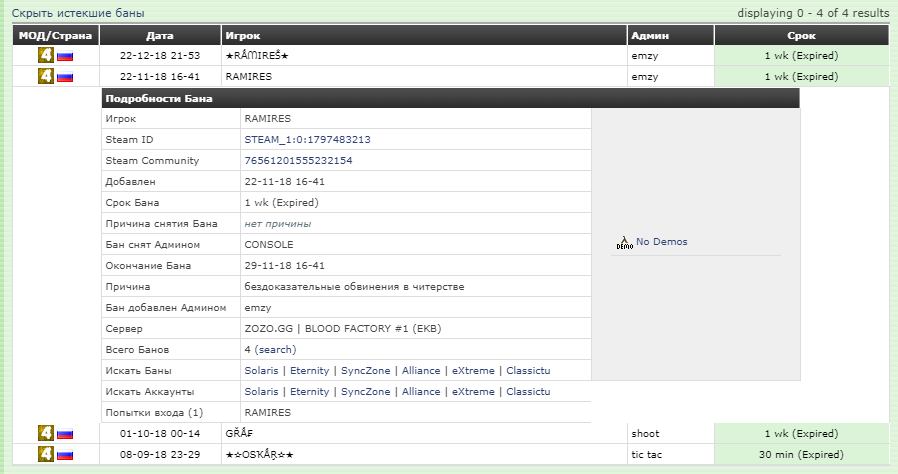
Task: Click the Russian flag in ★RÁMIREŠ★ row
Action: coord(65,56)
